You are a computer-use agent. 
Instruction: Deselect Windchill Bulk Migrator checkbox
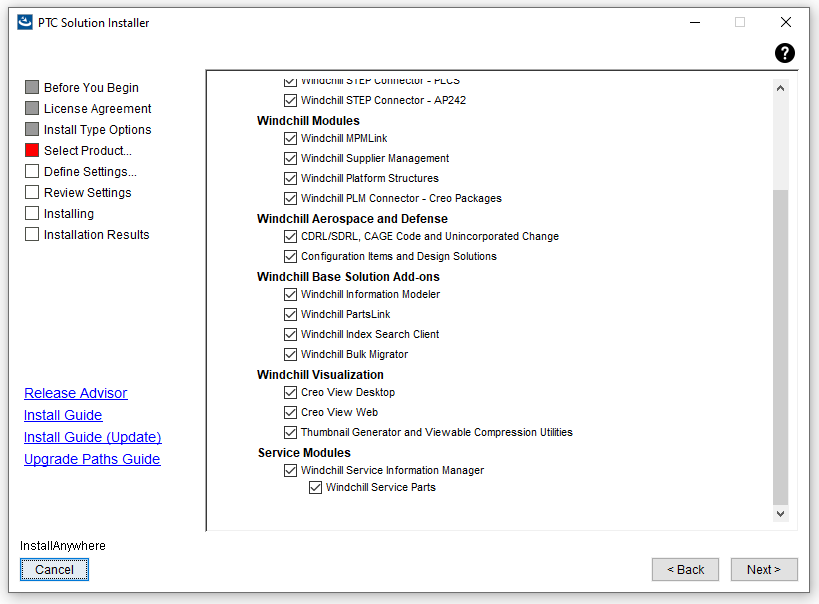[290, 354]
